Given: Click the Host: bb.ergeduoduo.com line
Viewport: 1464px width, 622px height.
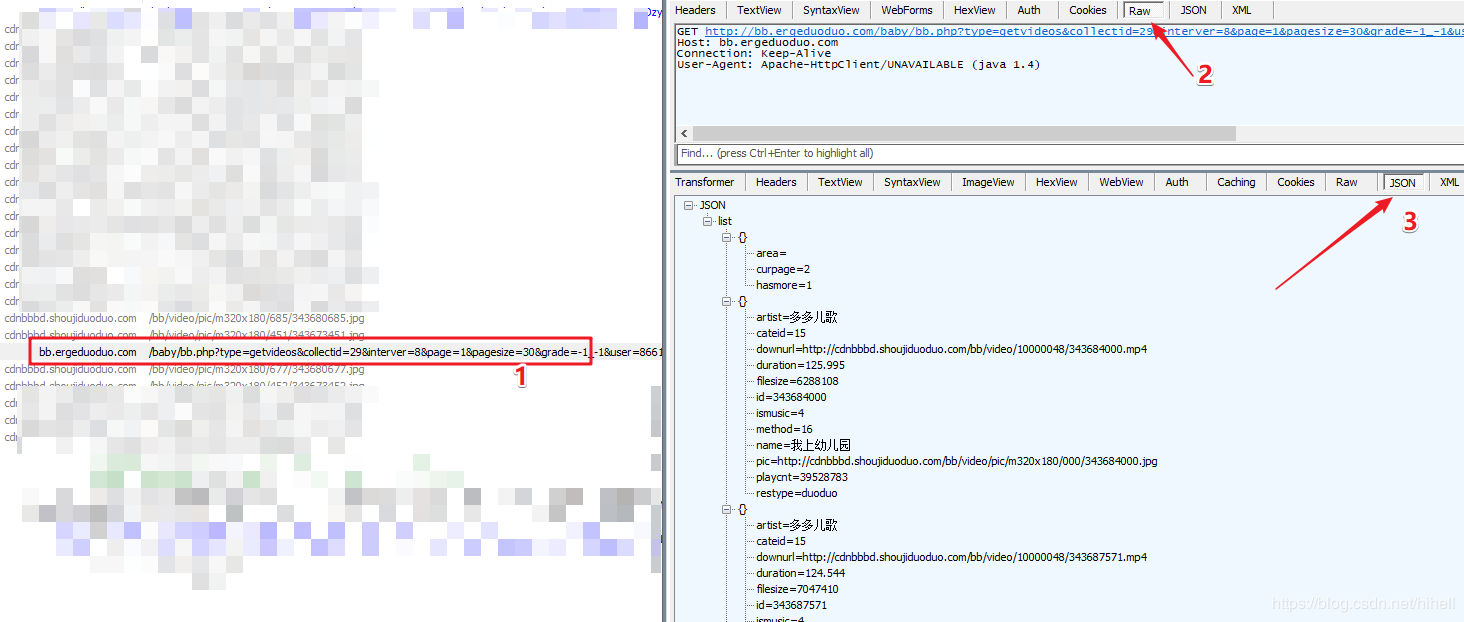Looking at the screenshot, I should pos(757,43).
